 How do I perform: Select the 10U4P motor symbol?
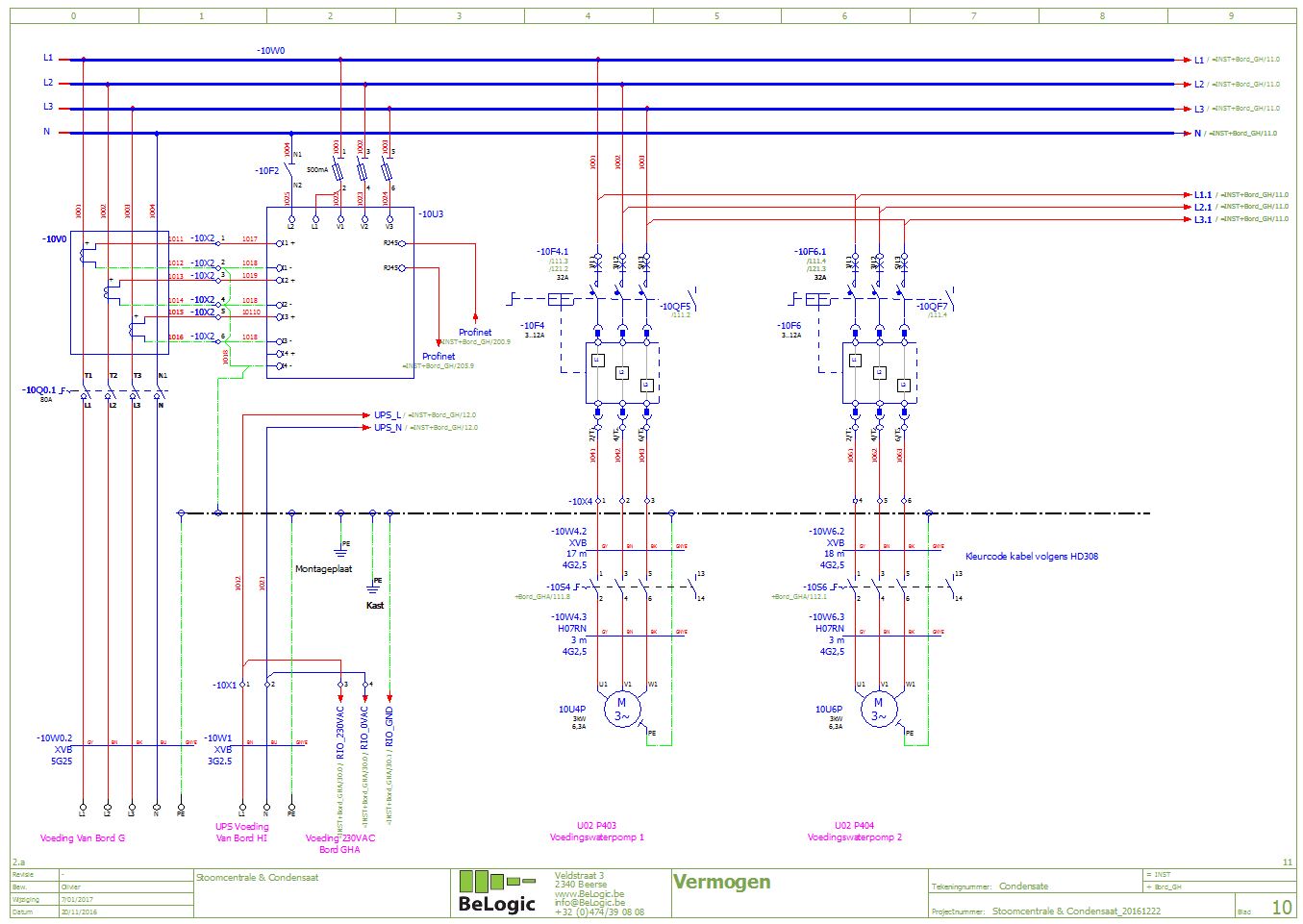621,710
